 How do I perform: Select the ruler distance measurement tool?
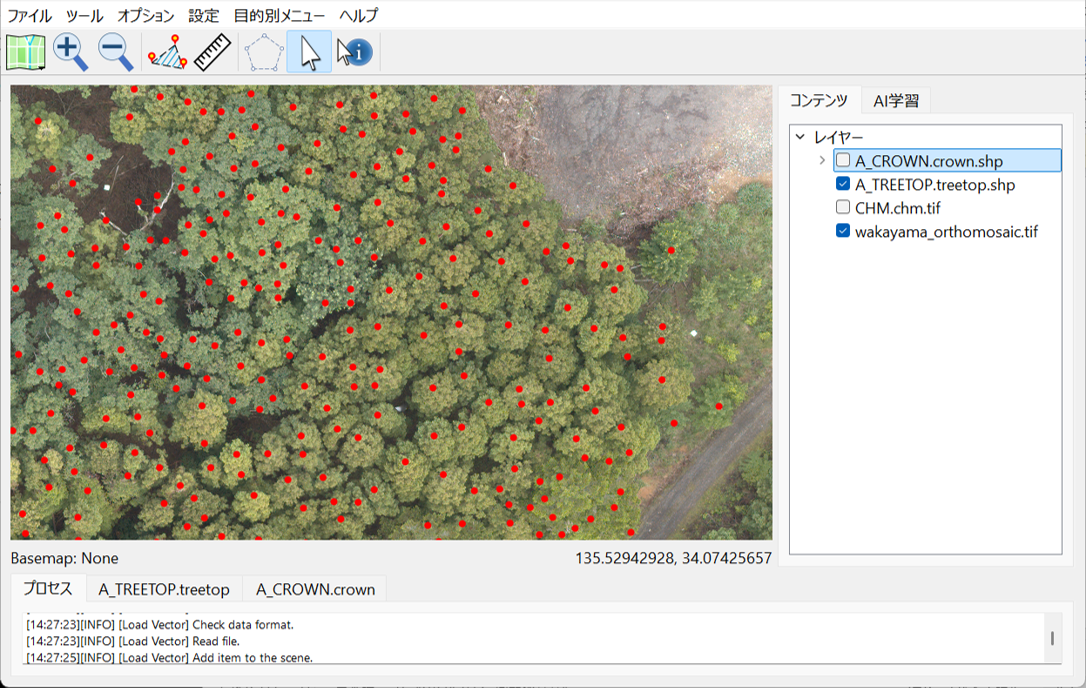click(212, 52)
